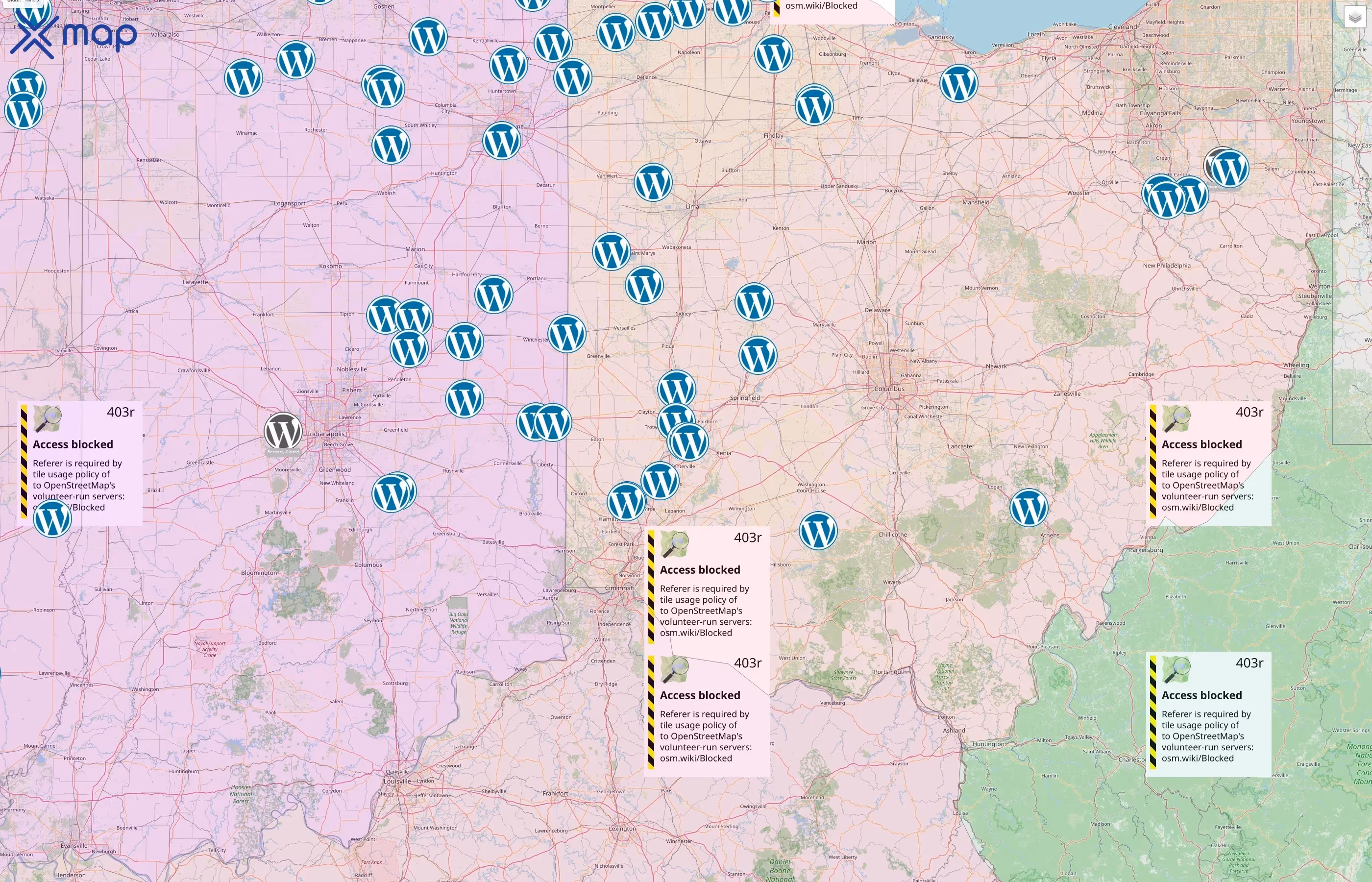The height and width of the screenshot is (882, 1372).
Task: Select WordPress marker below Walkerton
Action: 244,78
